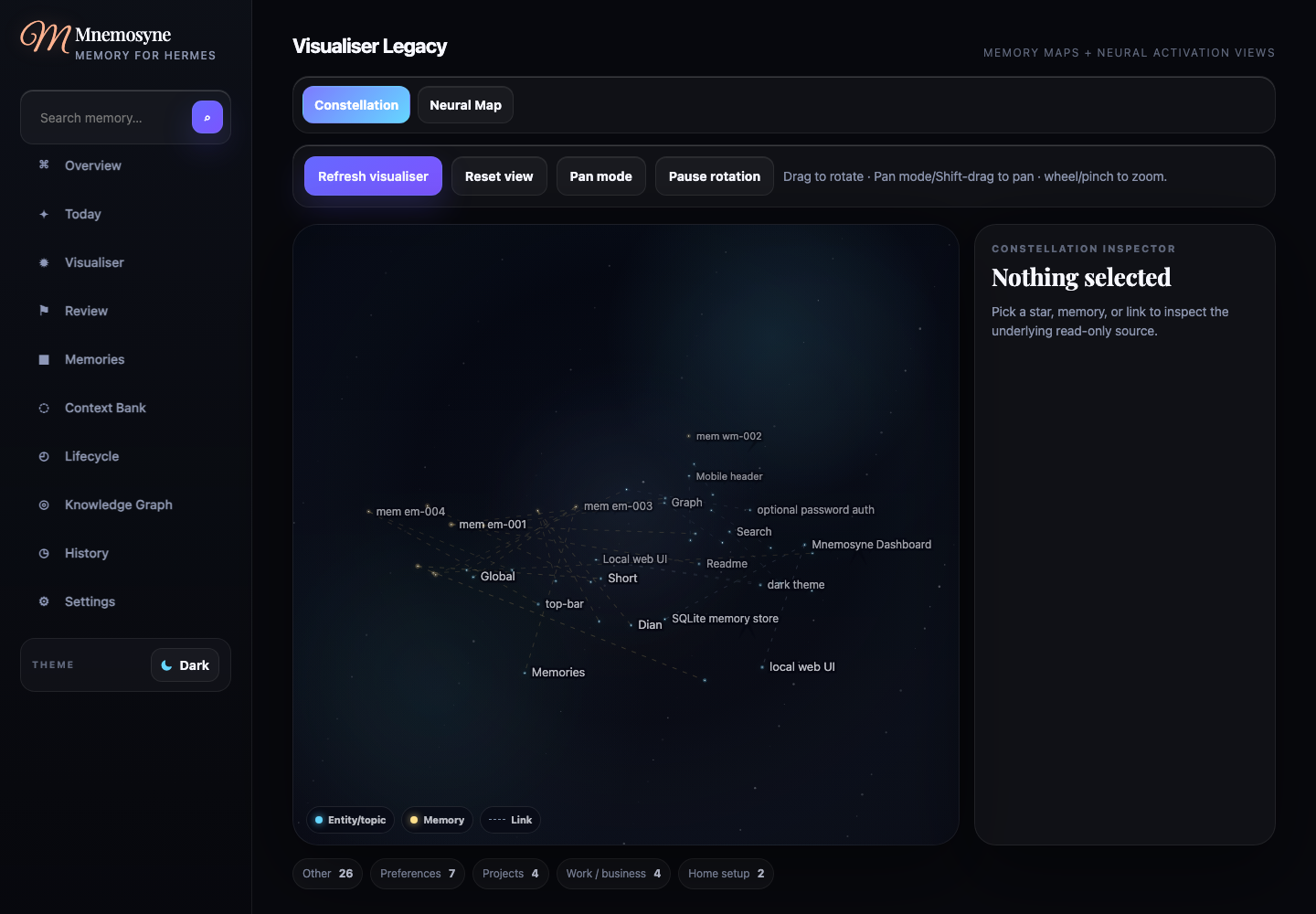Select the Memories node in constellation

pos(525,673)
